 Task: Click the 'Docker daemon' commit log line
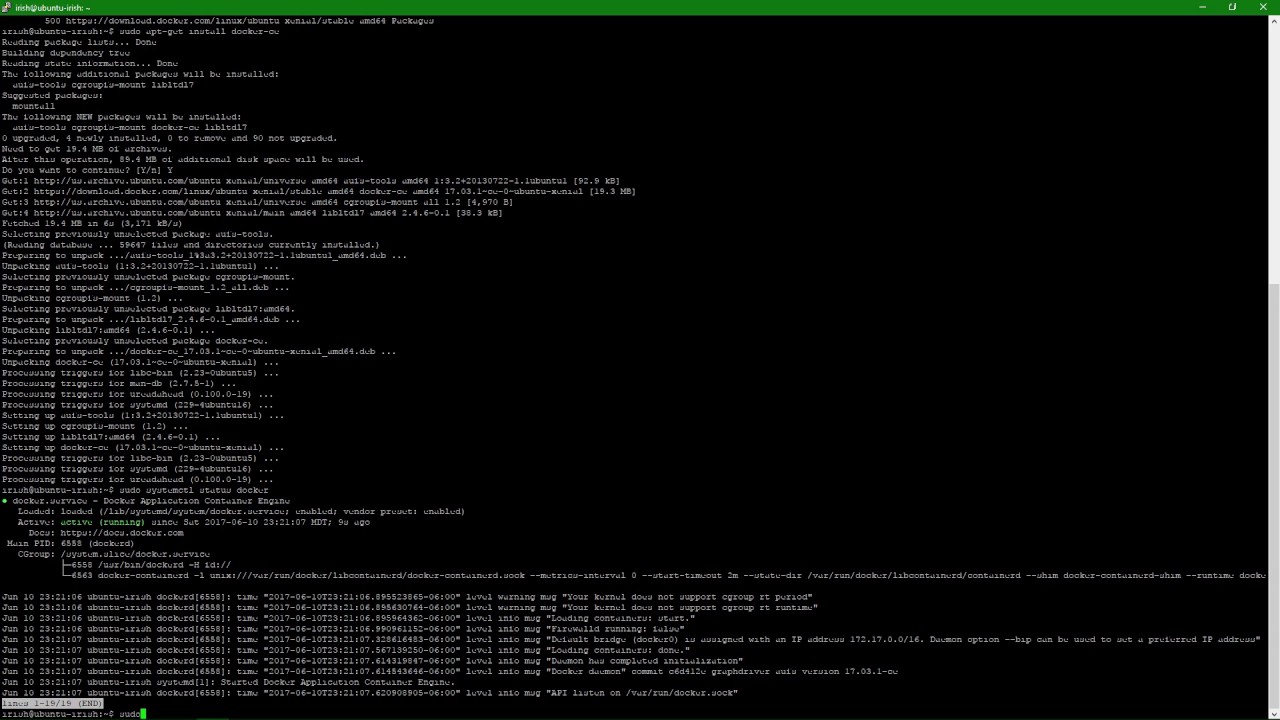pos(450,671)
